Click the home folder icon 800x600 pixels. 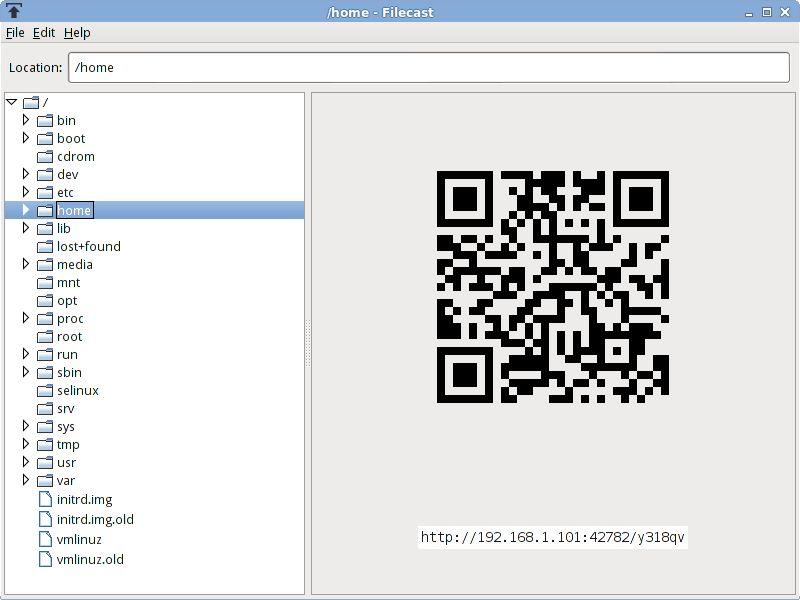[x=45, y=210]
